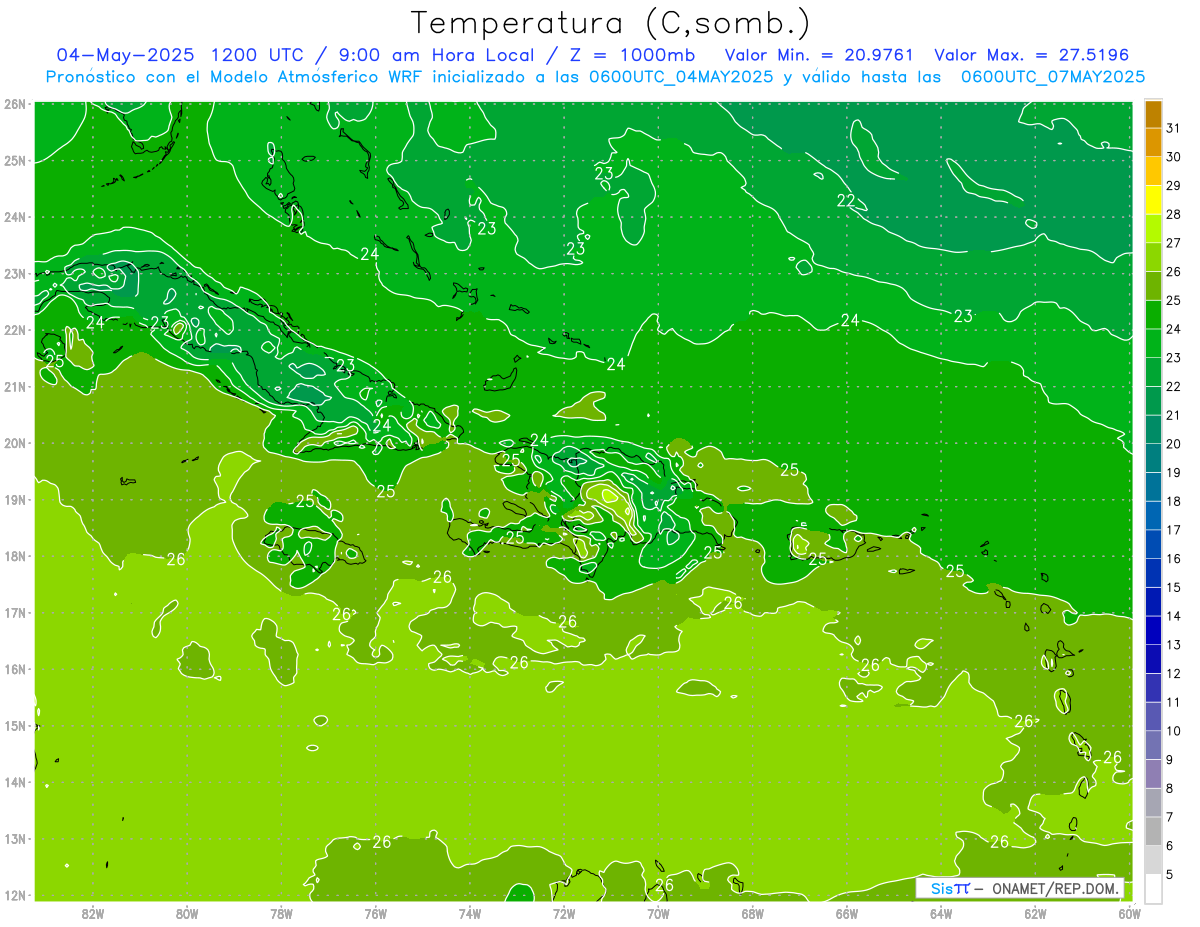Screen dimensions: 1200x927
Task: Click the '26N' latitude axis label
Action: pos(15,104)
